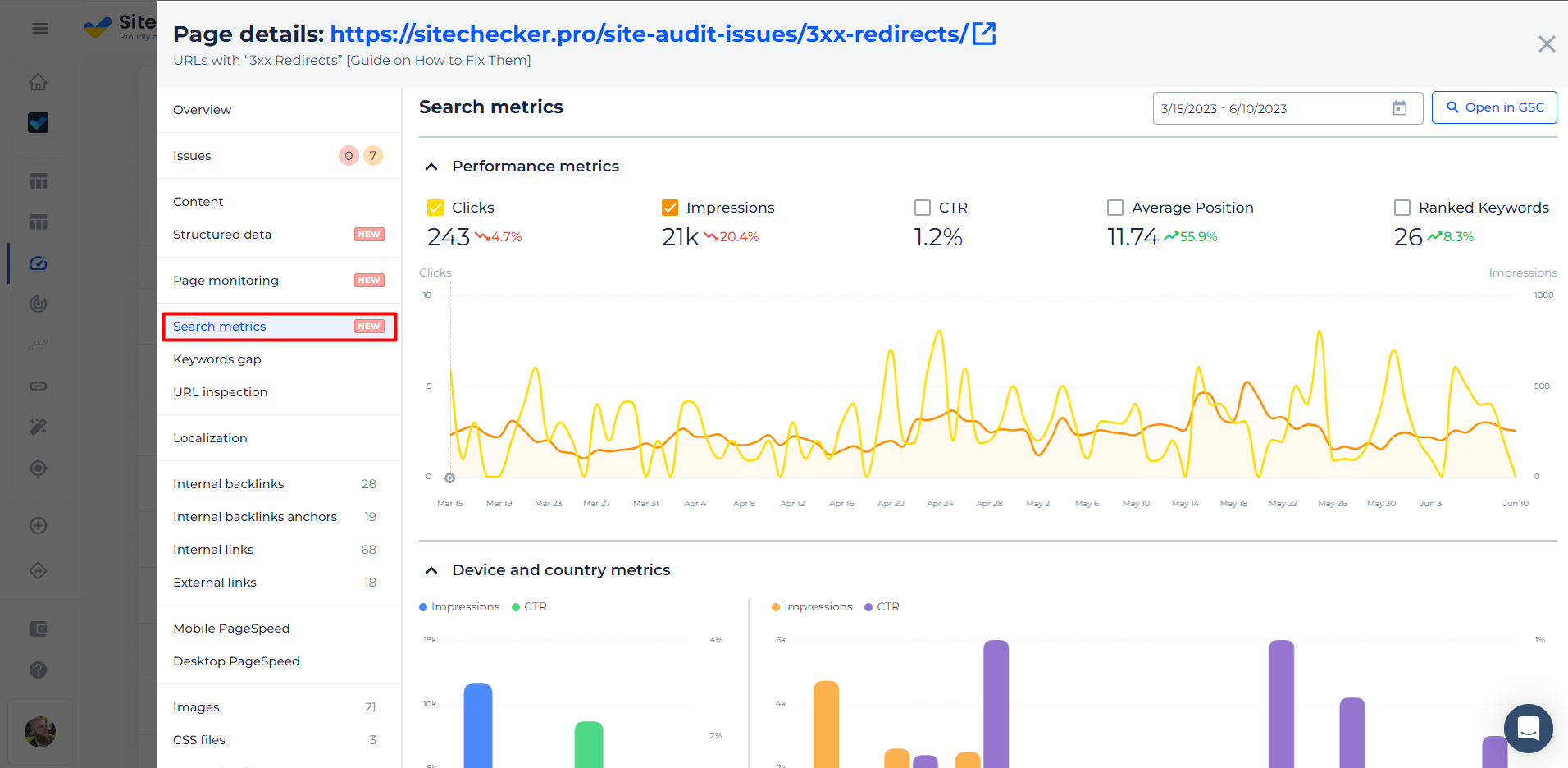Open the user avatar profile picture
Viewport: 1568px width, 768px height.
click(x=40, y=731)
